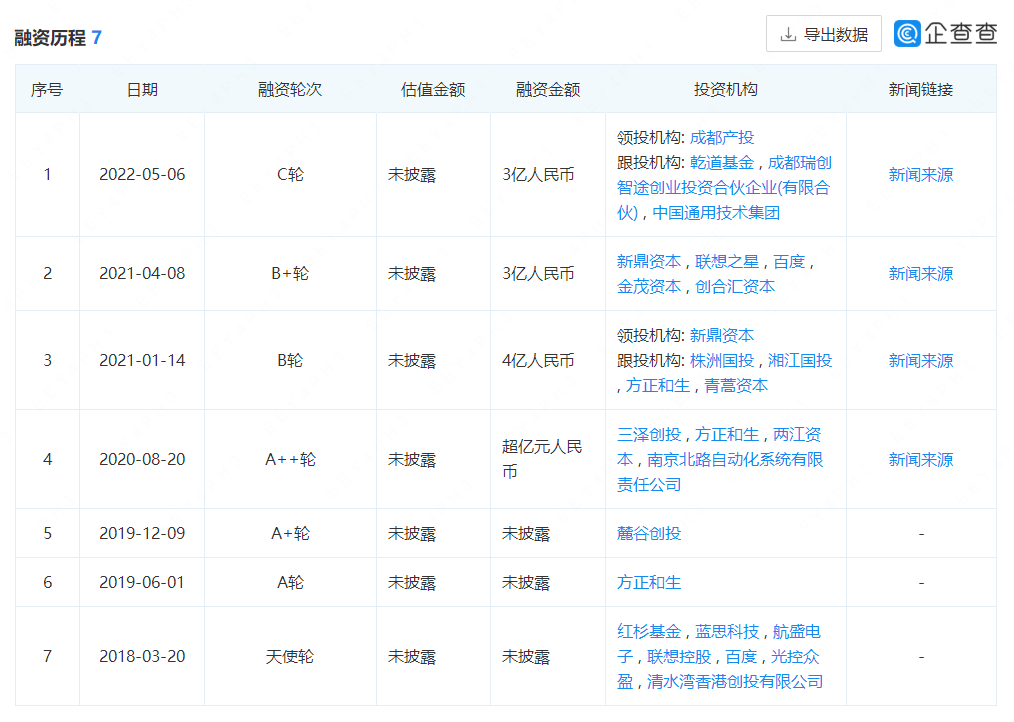This screenshot has width=1014, height=722.
Task: Open investor link 联想控股
Action: [679, 657]
